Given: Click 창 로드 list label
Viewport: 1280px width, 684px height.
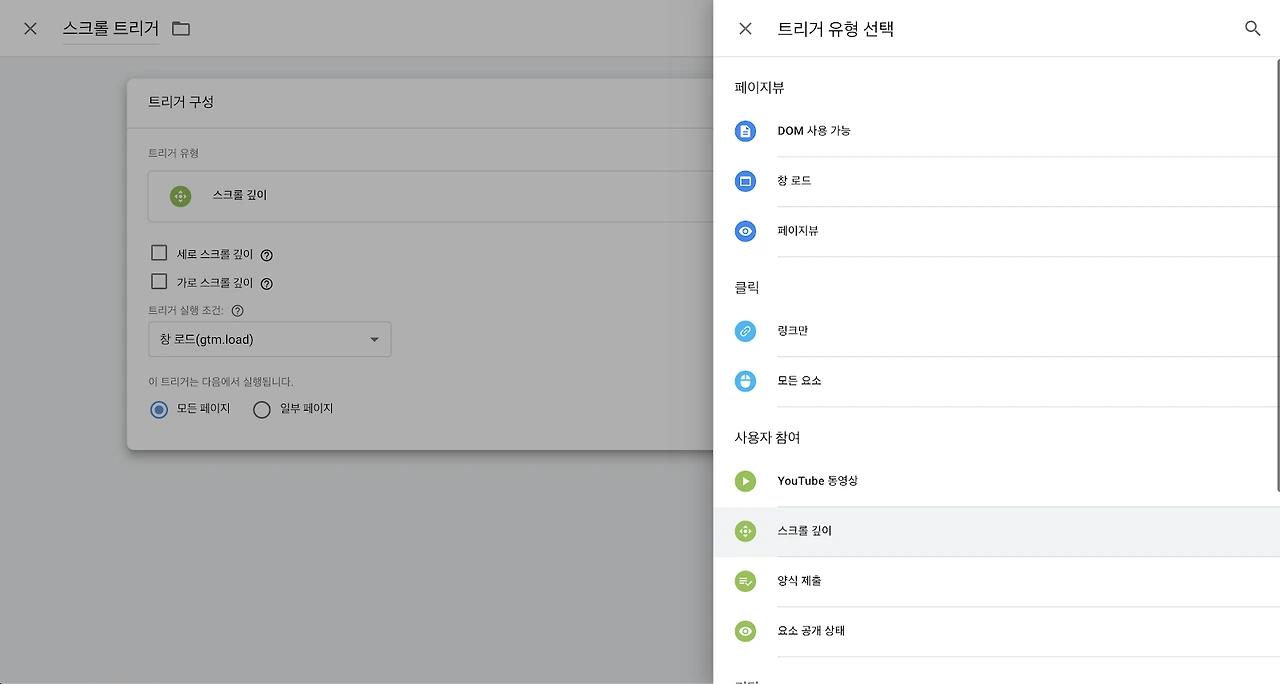Looking at the screenshot, I should (x=794, y=181).
